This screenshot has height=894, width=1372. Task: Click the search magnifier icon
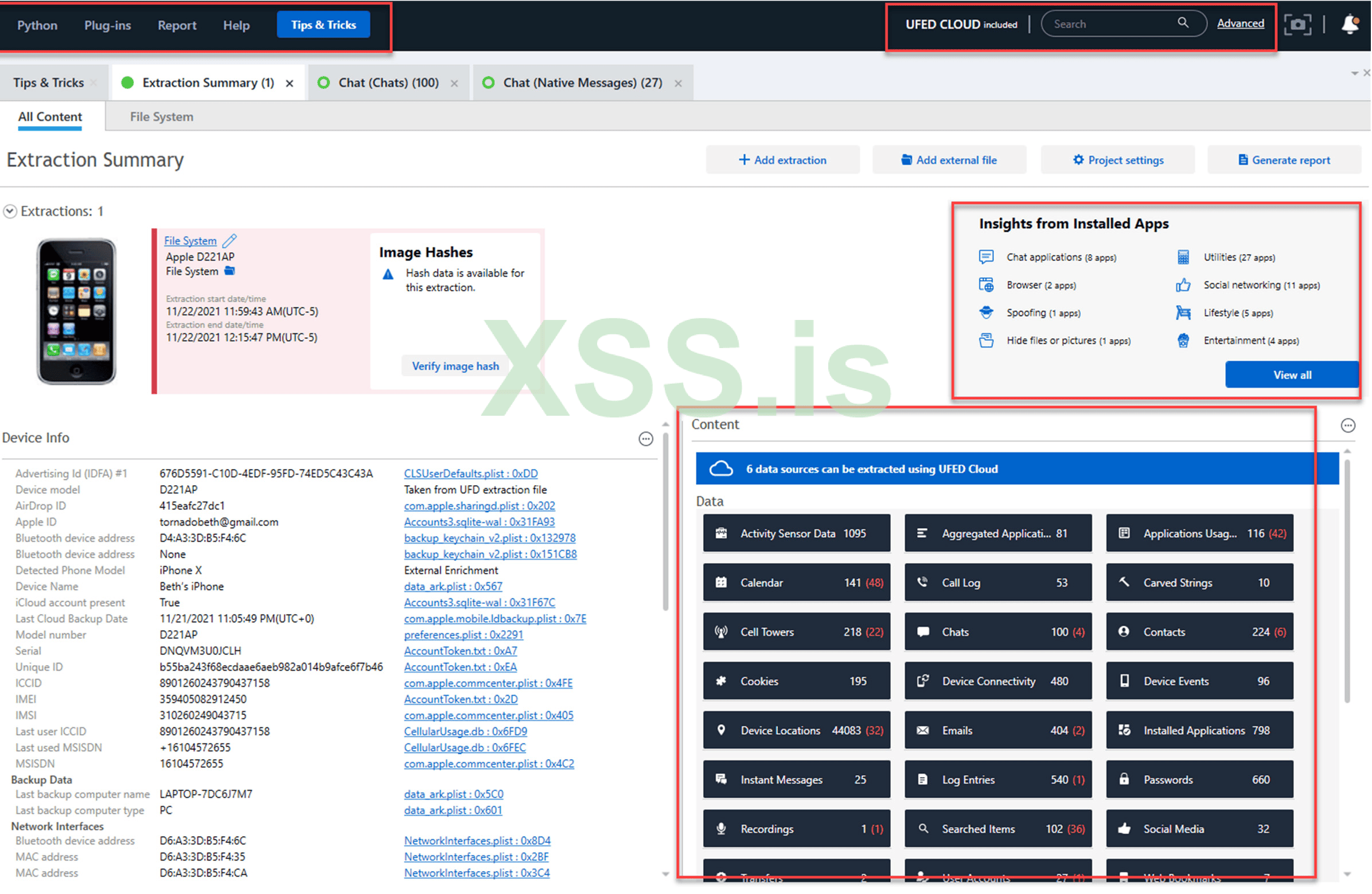pyautogui.click(x=1182, y=23)
